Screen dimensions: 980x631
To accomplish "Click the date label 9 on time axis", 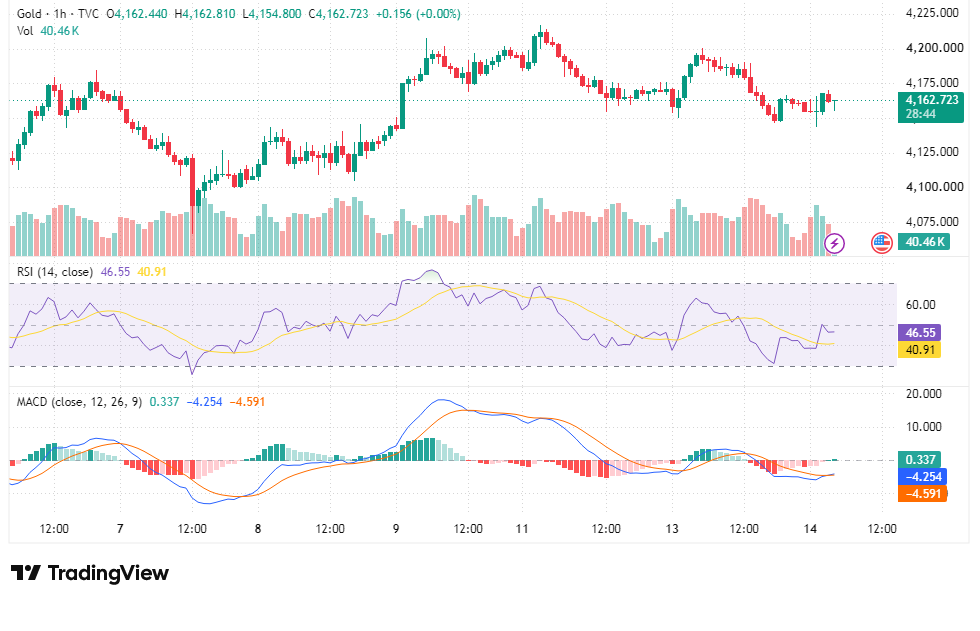I will pos(396,529).
